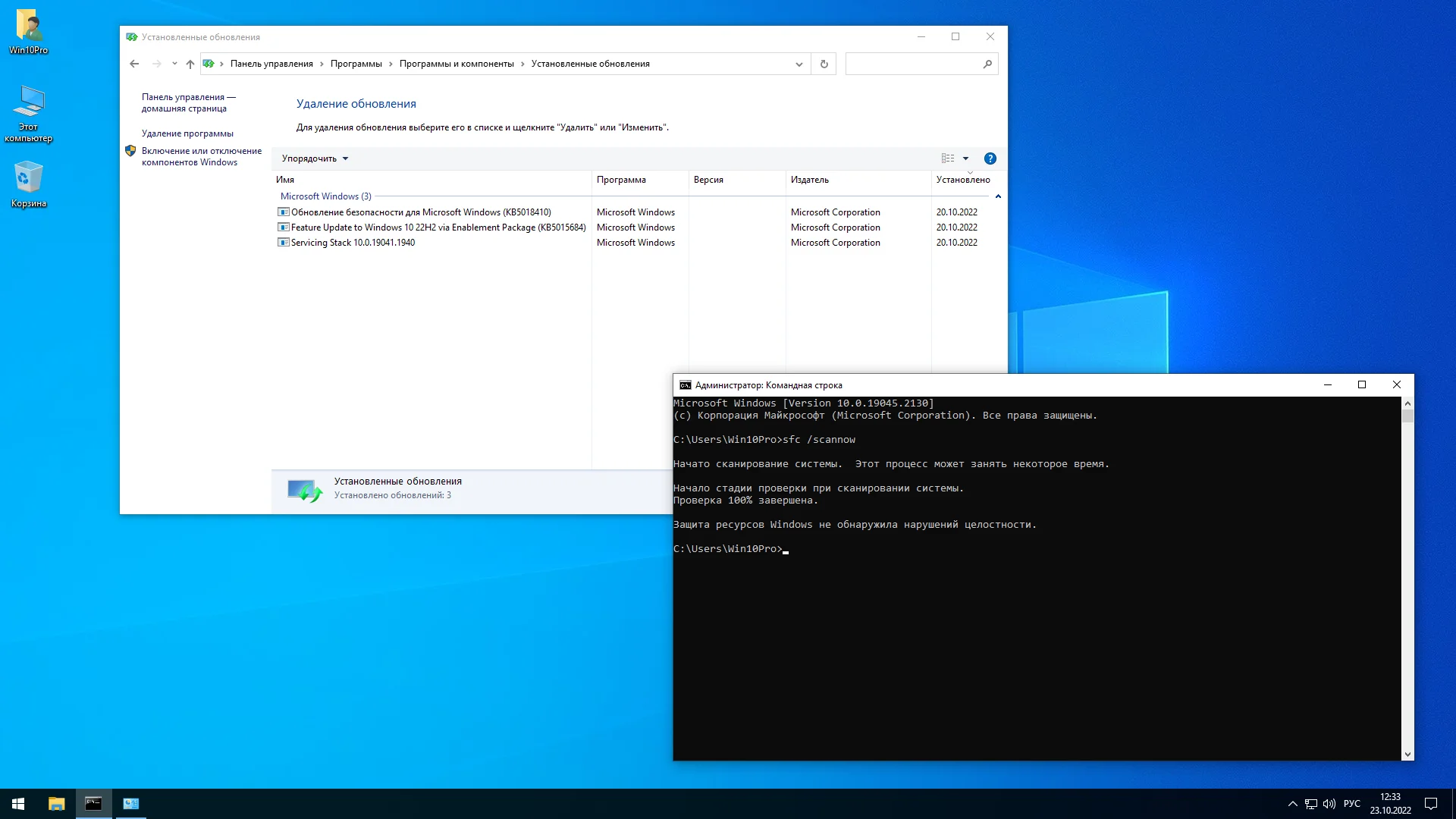Click the Back navigation arrow
This screenshot has height=819, width=1456.
[134, 64]
